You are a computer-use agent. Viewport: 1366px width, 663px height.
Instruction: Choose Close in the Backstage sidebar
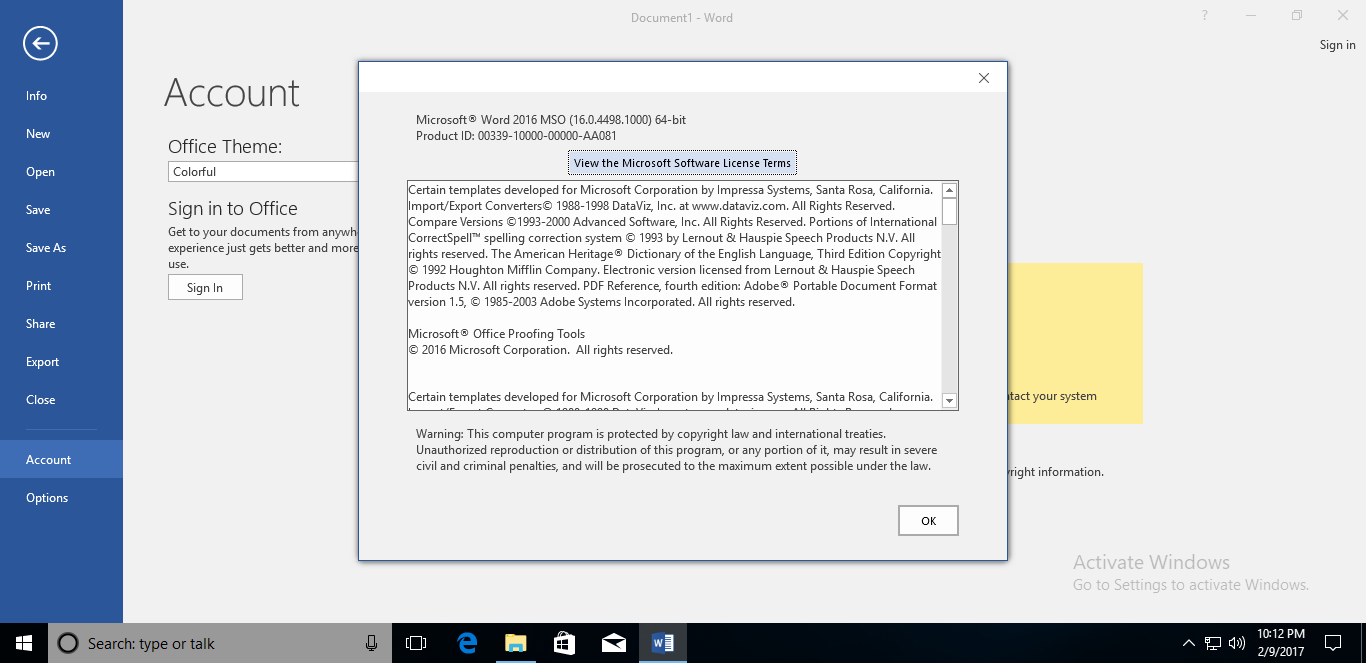pos(61,400)
